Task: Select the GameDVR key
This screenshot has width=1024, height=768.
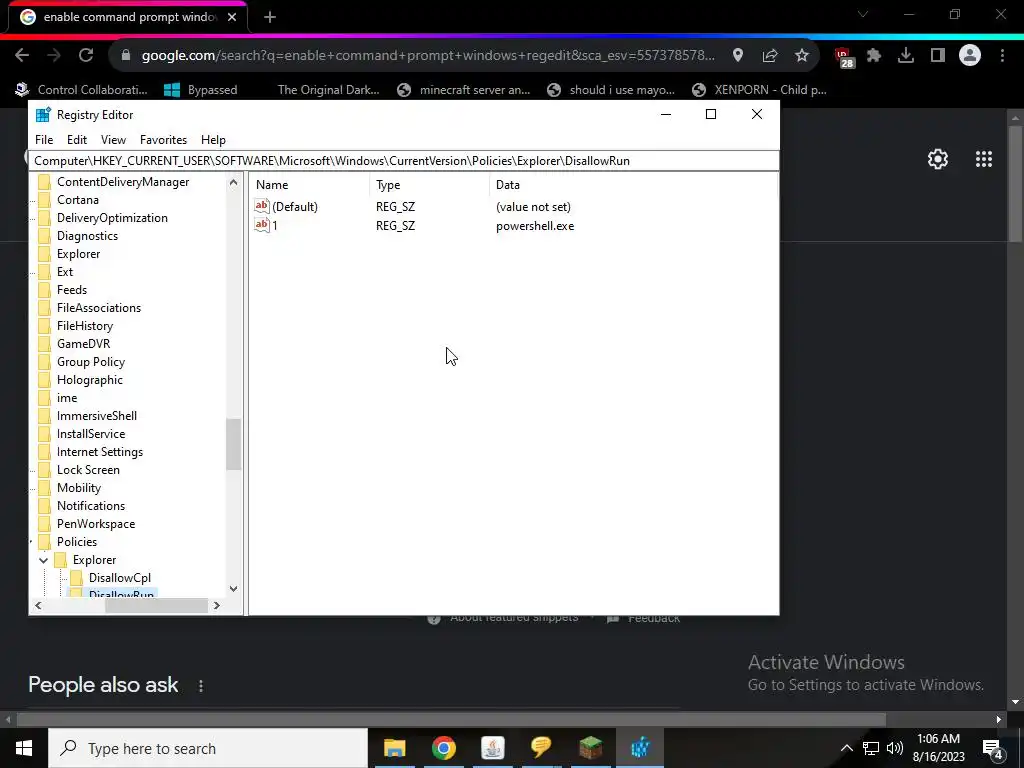Action: click(83, 344)
